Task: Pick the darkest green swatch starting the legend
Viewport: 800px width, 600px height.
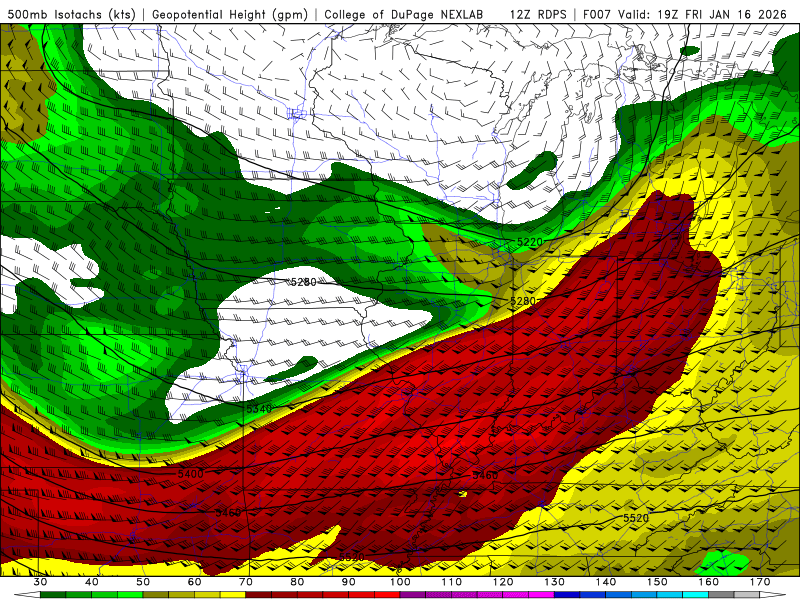Action: (53, 595)
